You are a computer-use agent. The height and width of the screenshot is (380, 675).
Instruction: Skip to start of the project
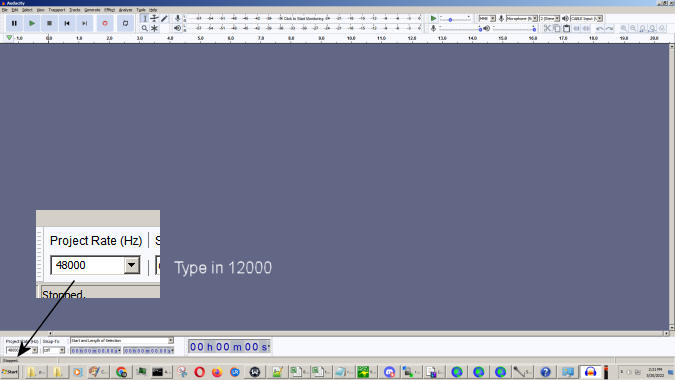click(67, 23)
